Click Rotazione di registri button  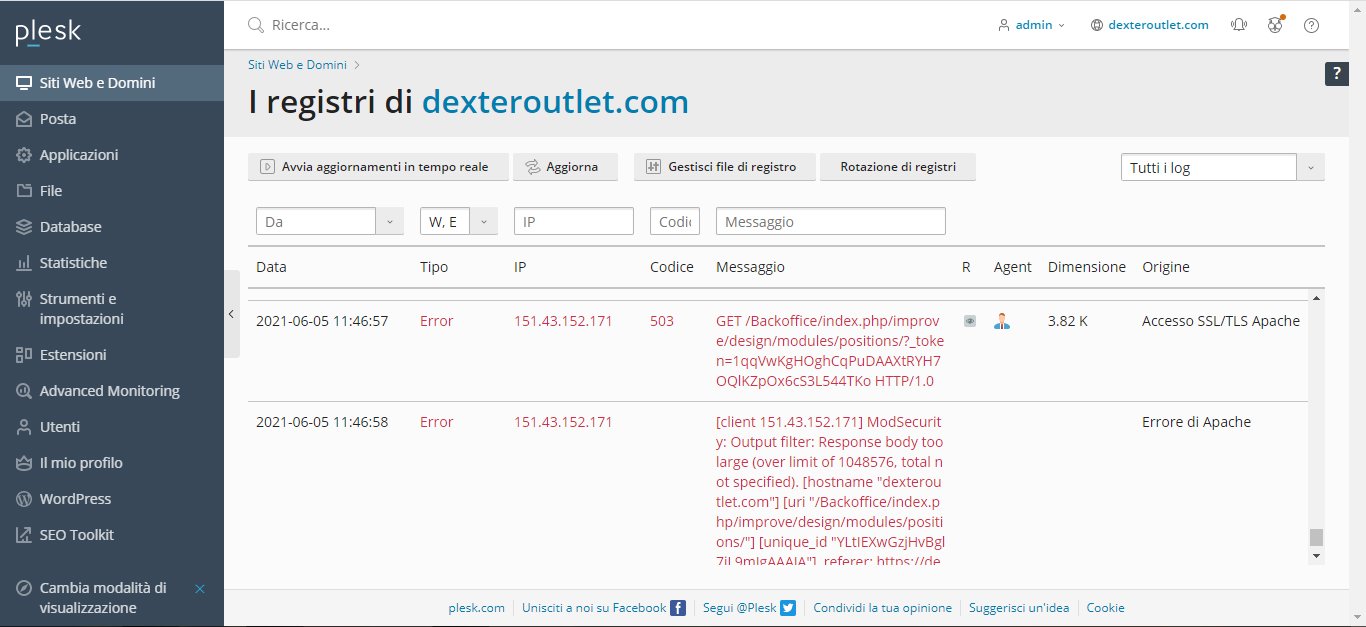898,167
